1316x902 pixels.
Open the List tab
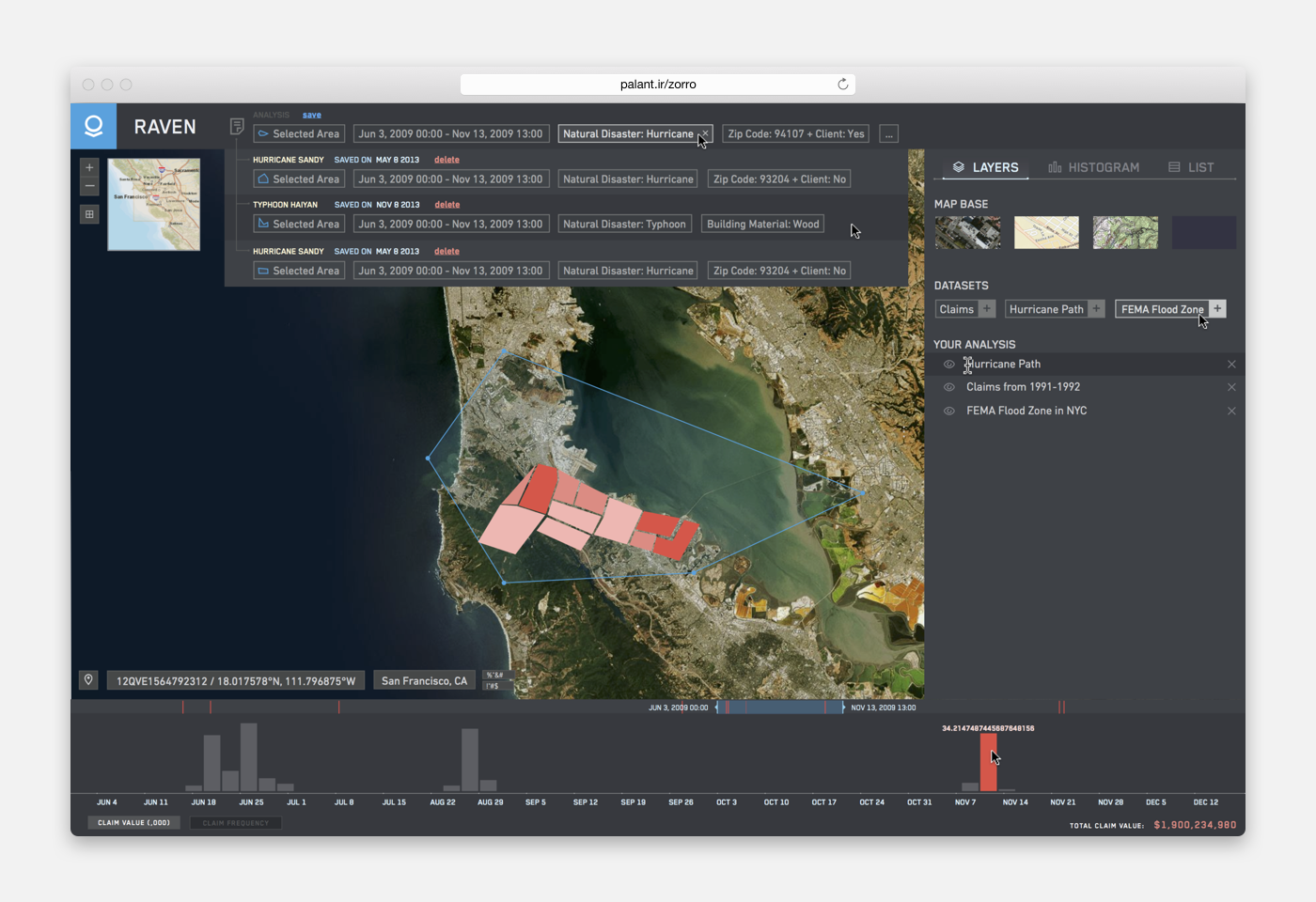(1191, 167)
